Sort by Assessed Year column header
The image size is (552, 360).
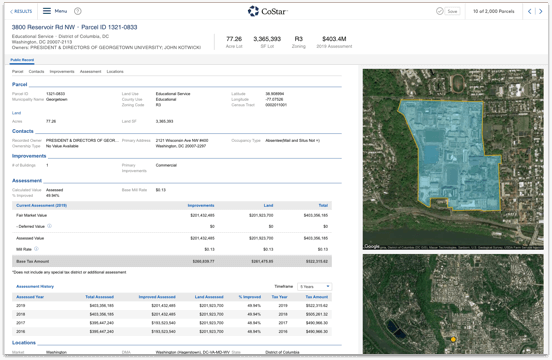click(30, 297)
